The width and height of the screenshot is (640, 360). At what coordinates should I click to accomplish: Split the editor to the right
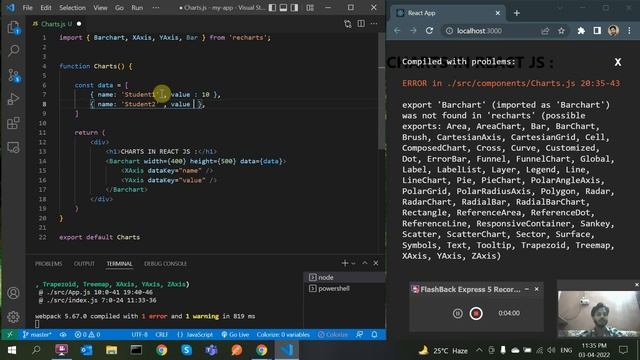pos(361,24)
